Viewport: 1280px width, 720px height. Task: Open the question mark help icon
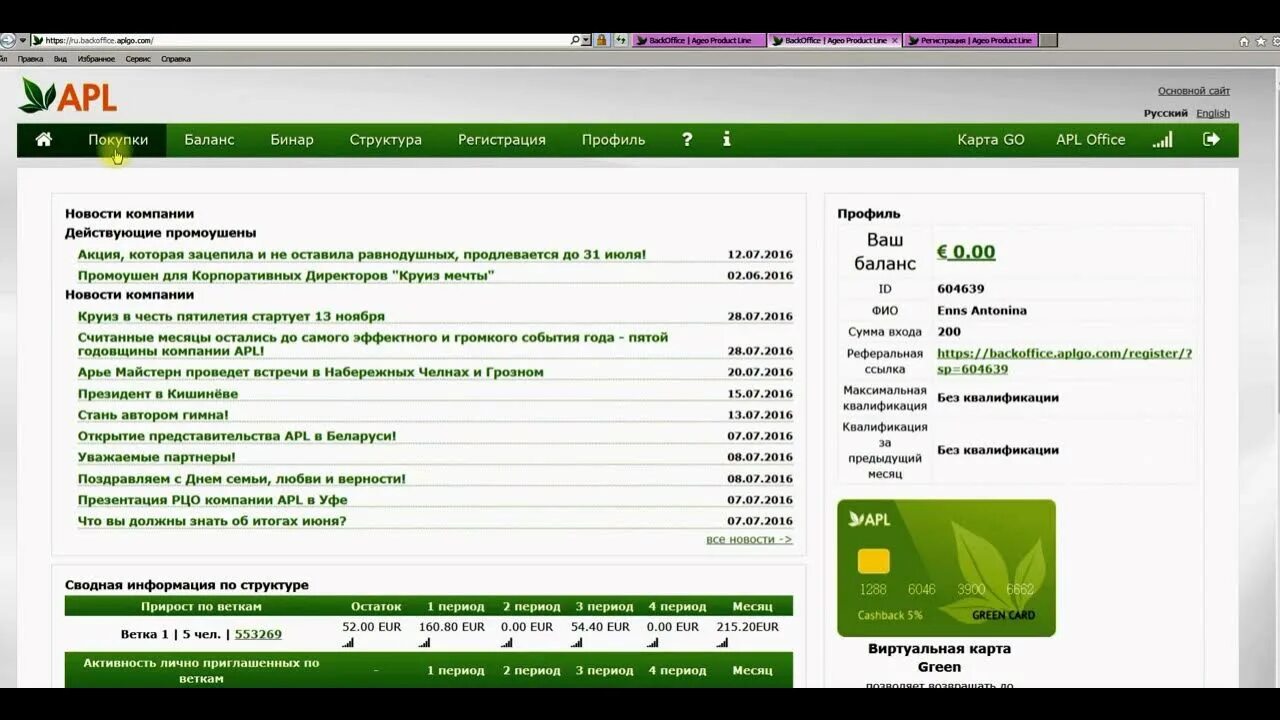687,139
